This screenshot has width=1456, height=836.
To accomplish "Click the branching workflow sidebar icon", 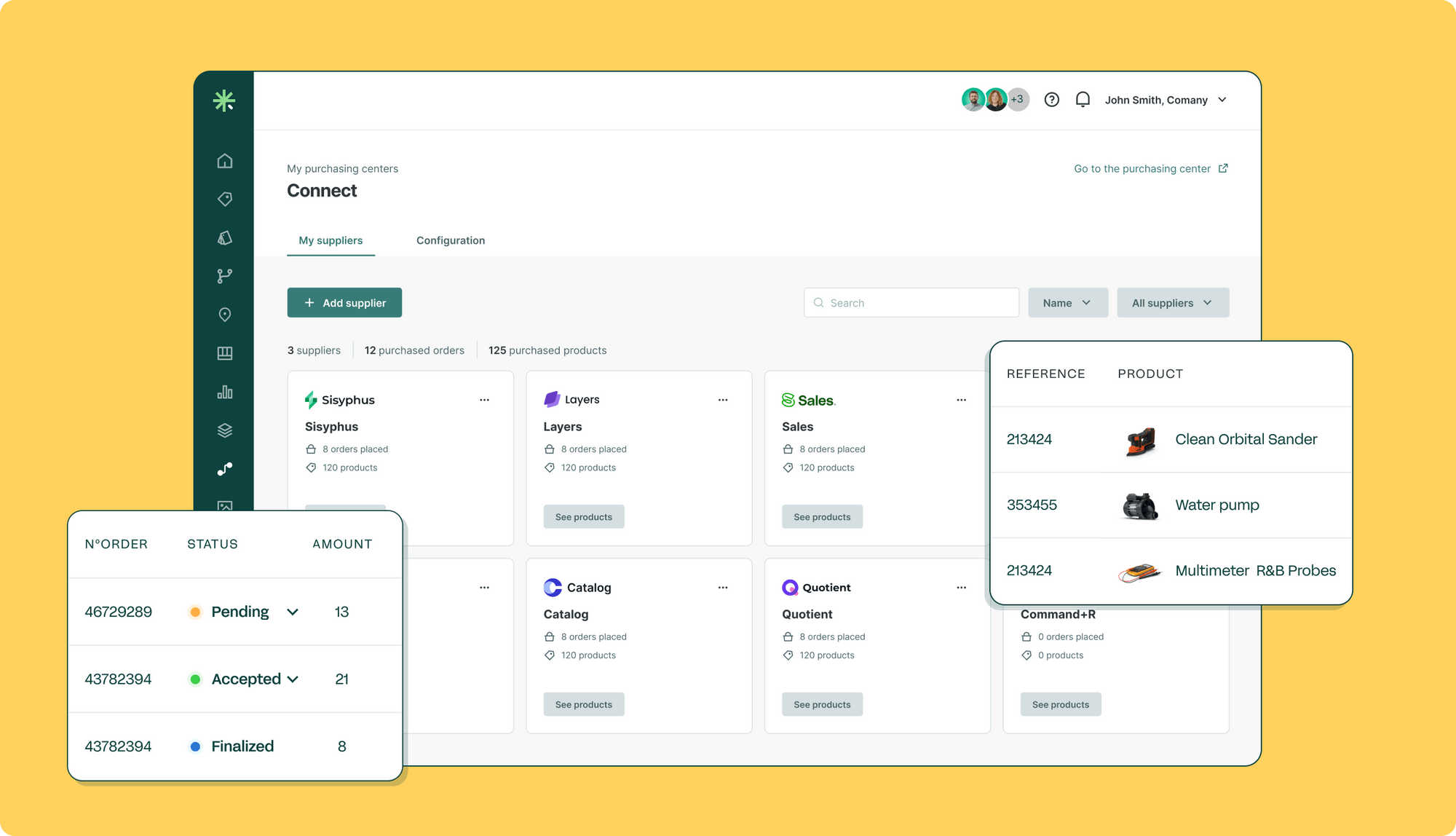I will [225, 275].
